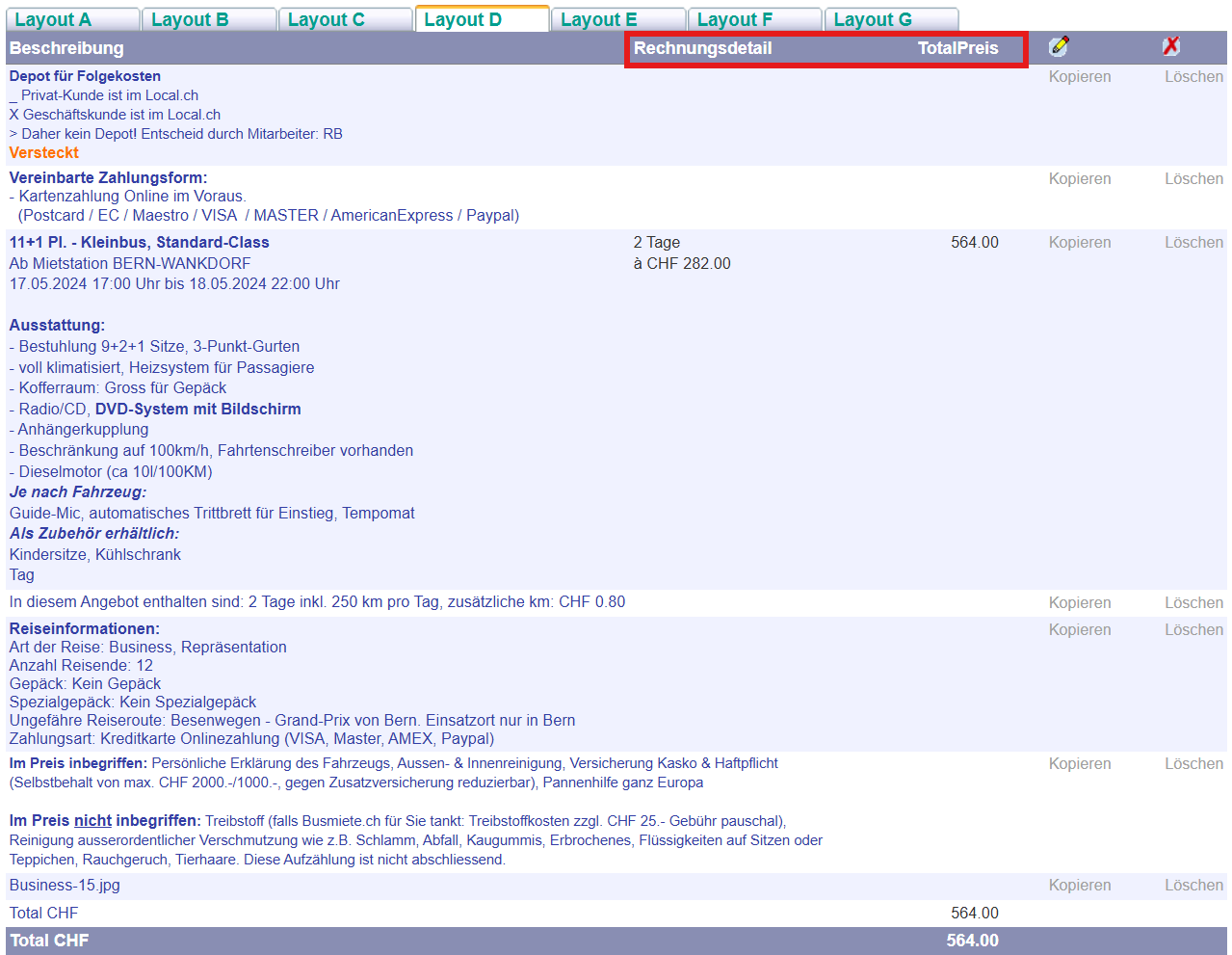1232x955 pixels.
Task: Click 'Anzahl Reisende: 12' line
Action: tap(81, 666)
